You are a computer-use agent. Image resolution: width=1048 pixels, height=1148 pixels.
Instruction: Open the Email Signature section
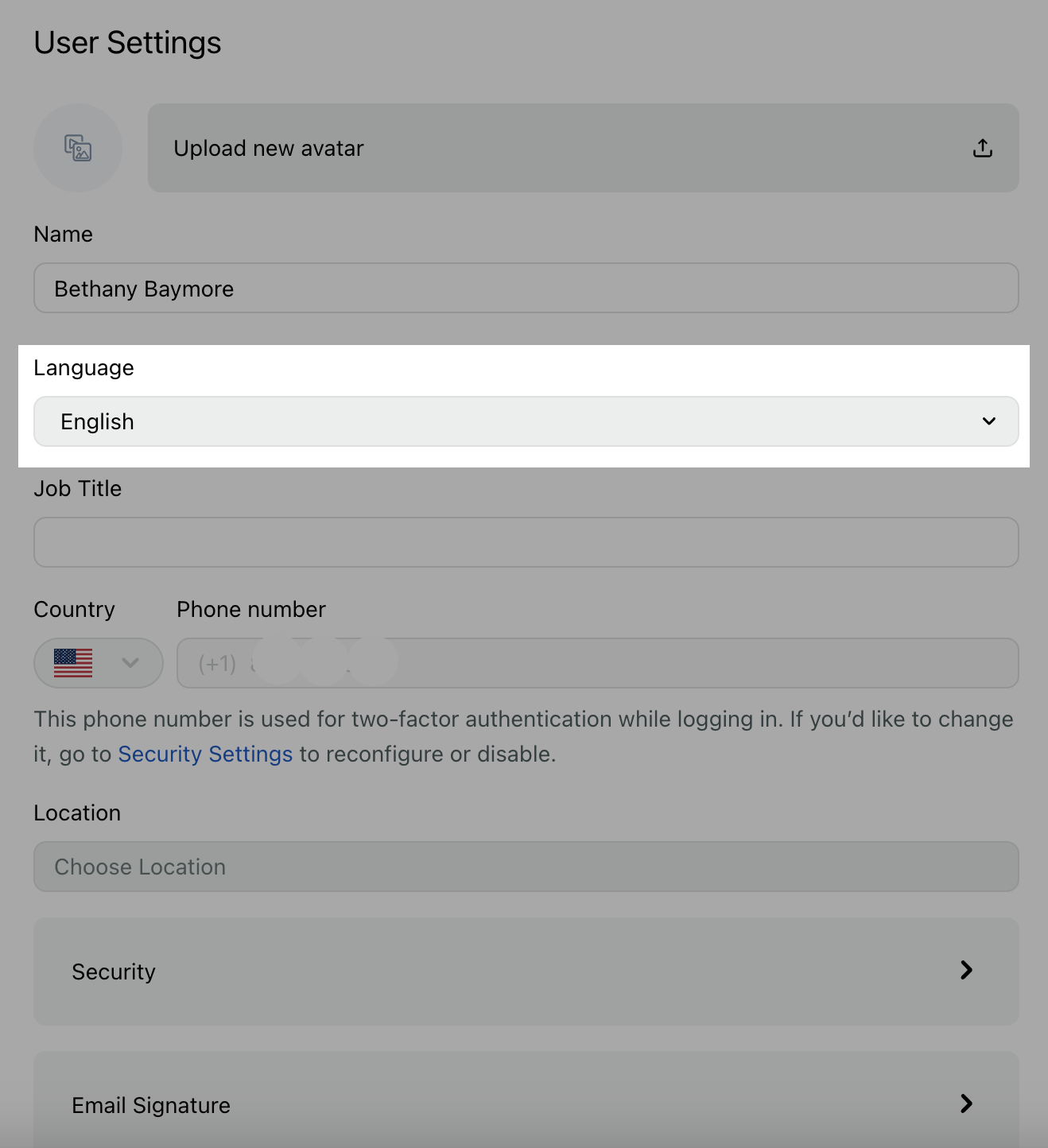pos(526,1101)
